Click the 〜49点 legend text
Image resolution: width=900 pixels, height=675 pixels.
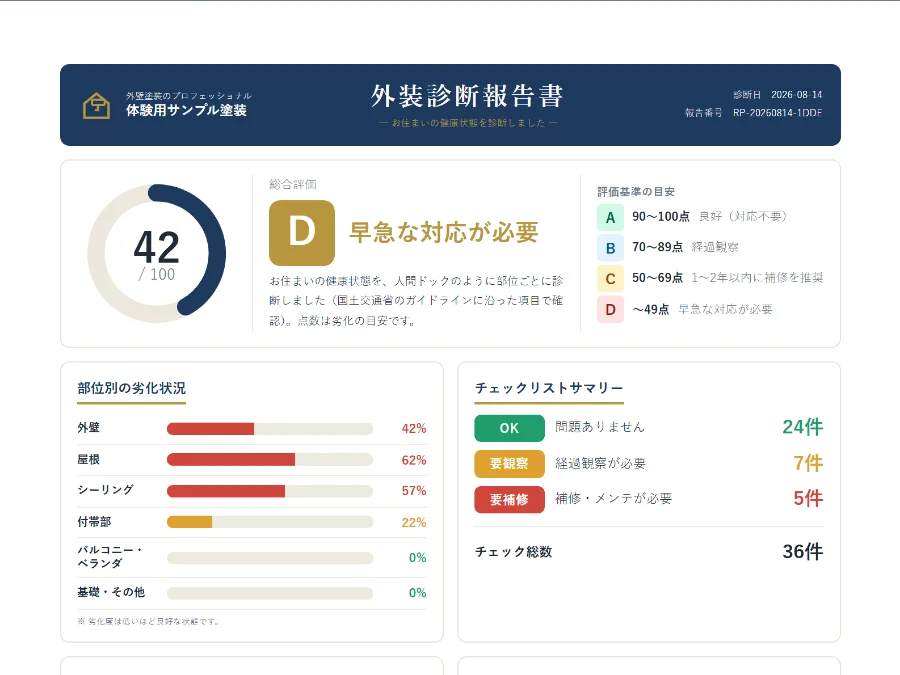(x=650, y=309)
